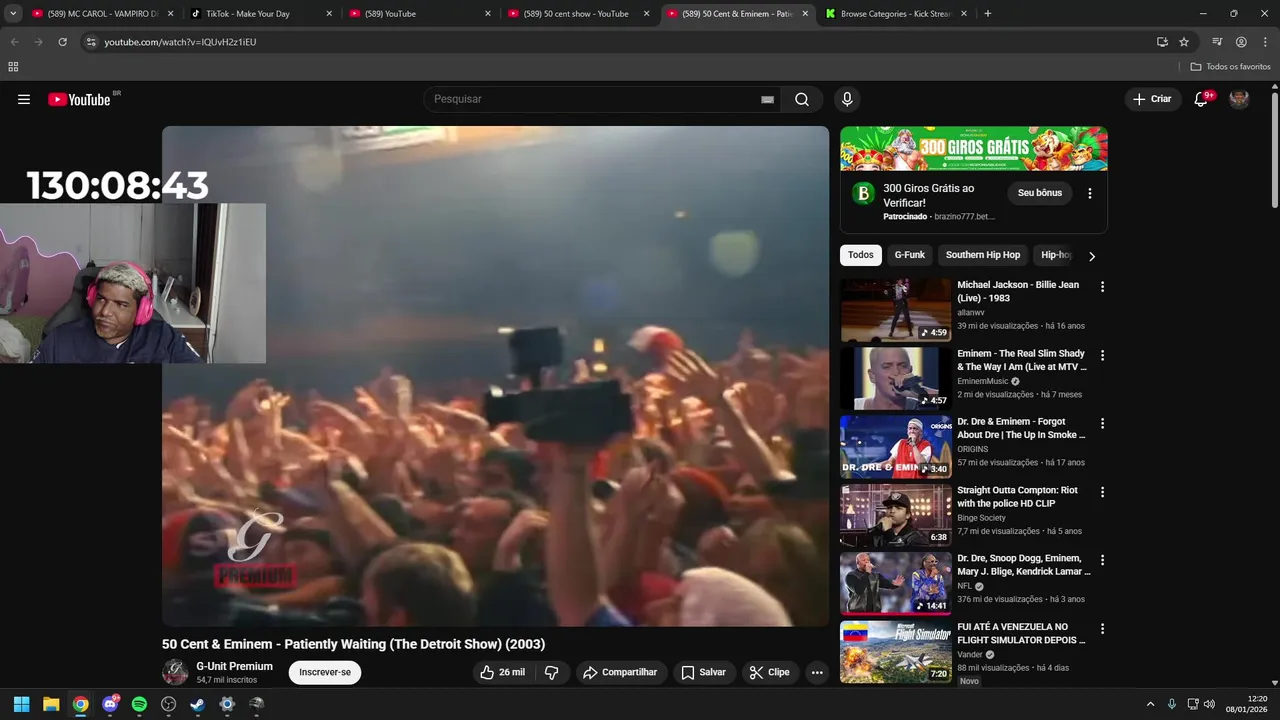Subscribe with the Inscrever-se button
The height and width of the screenshot is (720, 1280).
325,672
